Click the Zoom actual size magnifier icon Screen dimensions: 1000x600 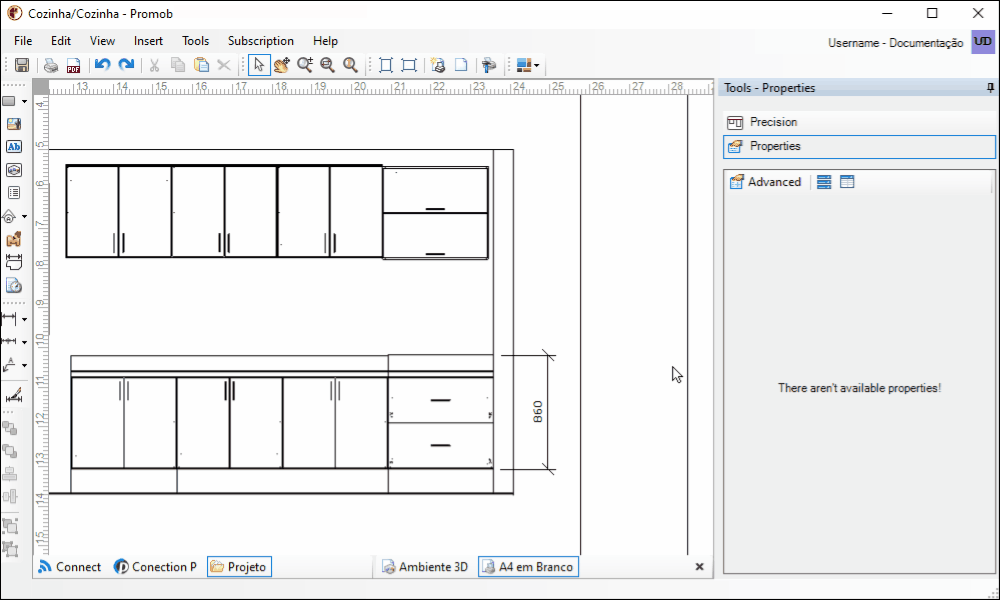(350, 65)
